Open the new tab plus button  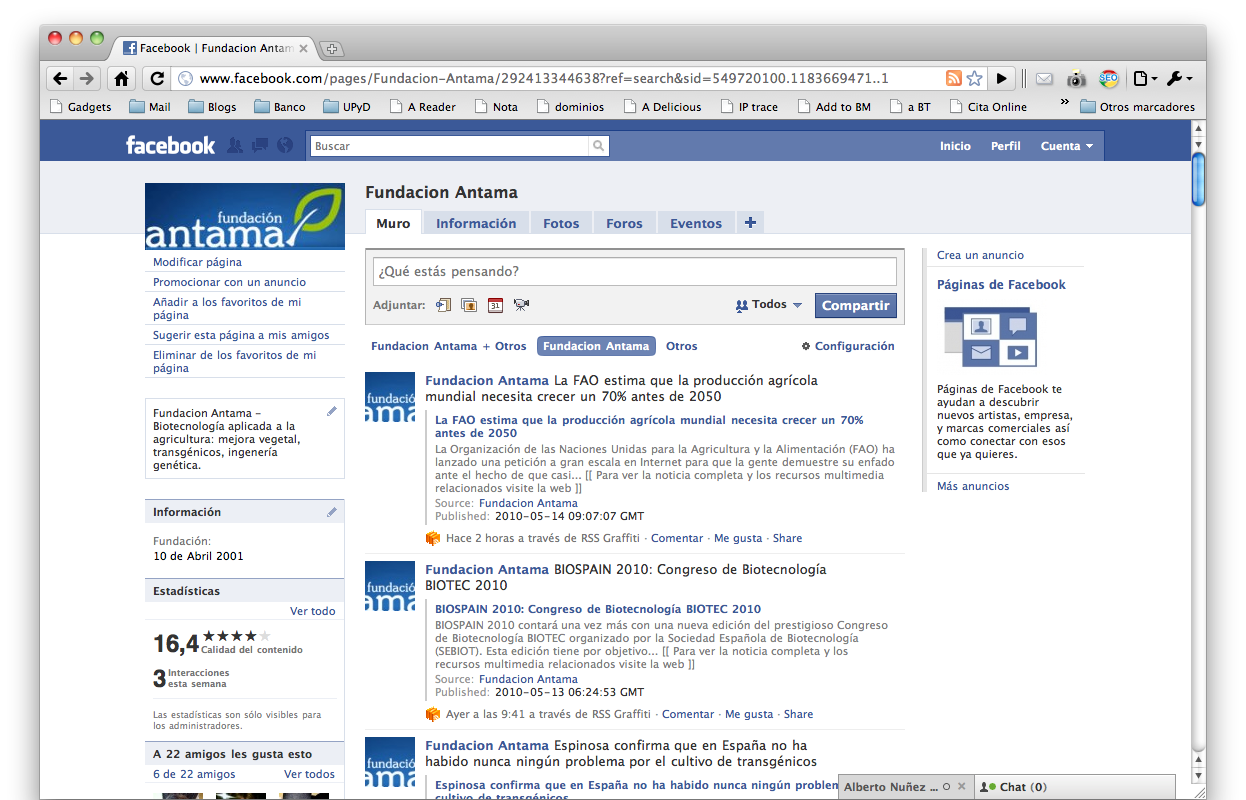[332, 48]
